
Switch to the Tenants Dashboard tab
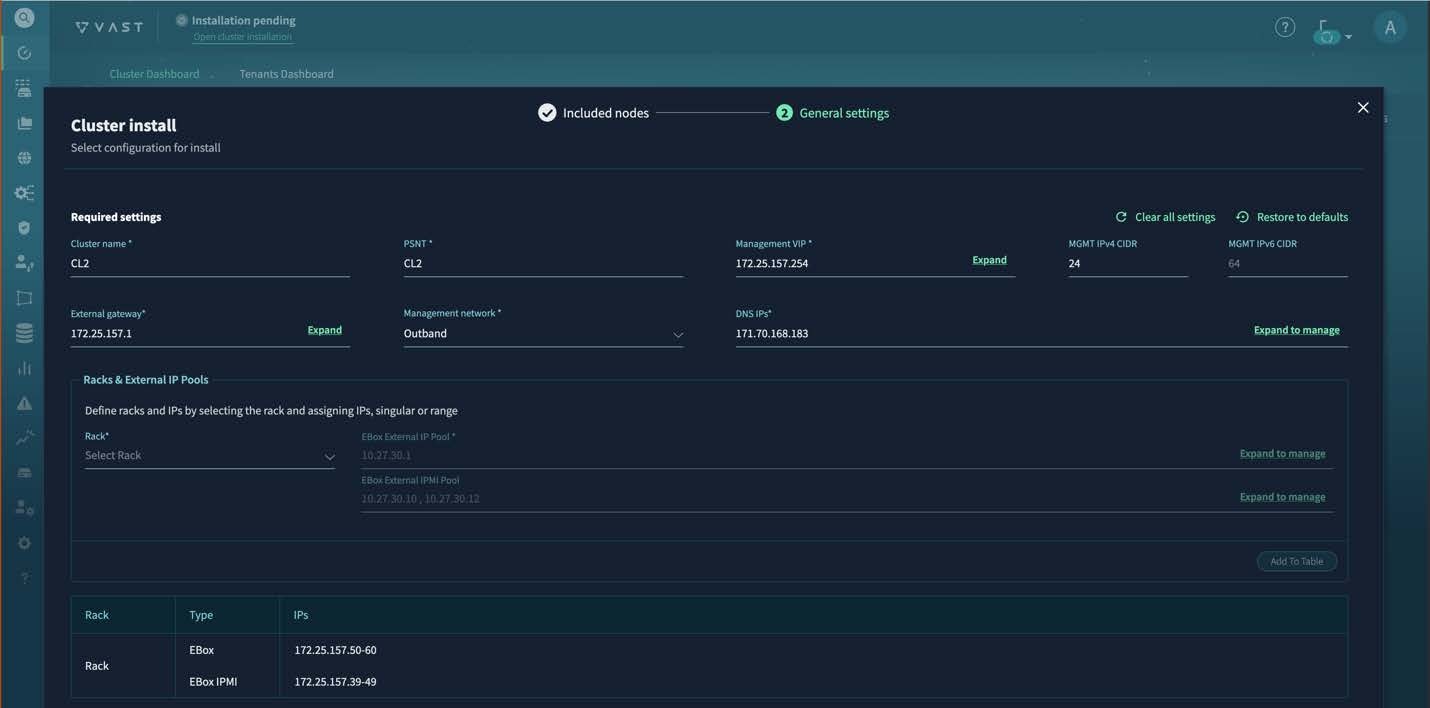point(286,74)
